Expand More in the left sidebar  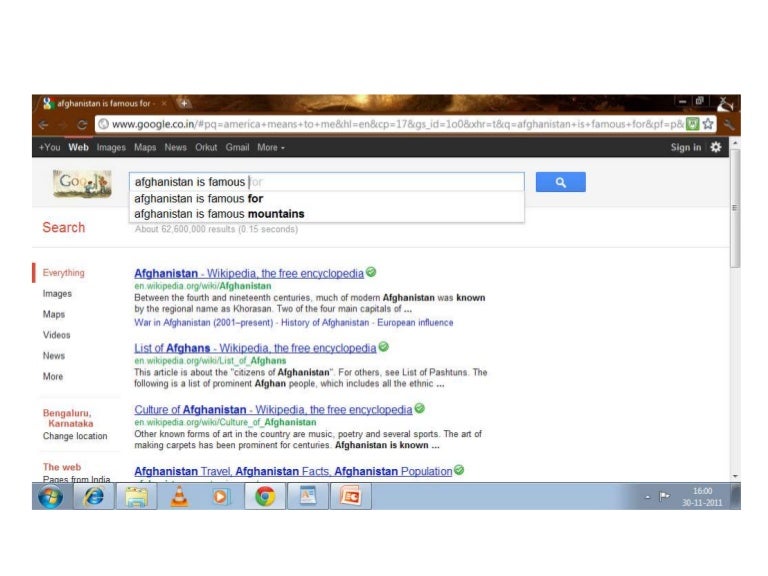pyautogui.click(x=52, y=377)
